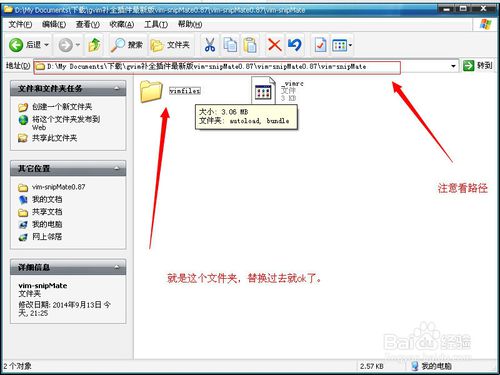Click 共享此文件夹 link
500x375 pixels.
coord(54,138)
